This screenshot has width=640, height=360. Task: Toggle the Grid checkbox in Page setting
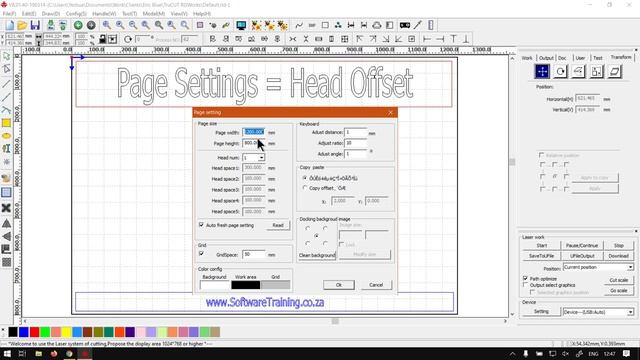pyautogui.click(x=201, y=254)
